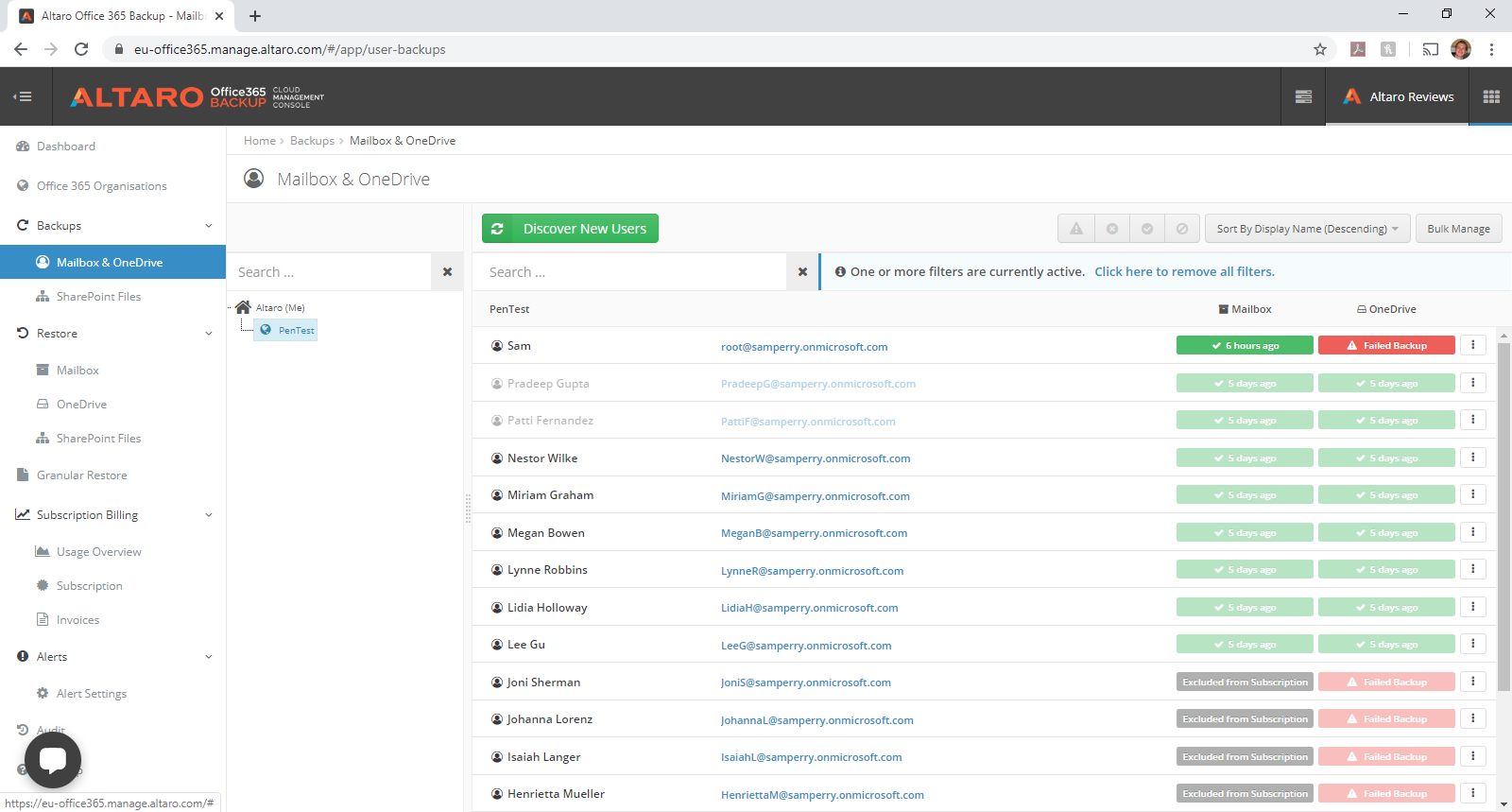Select the PenTest organisation in tree
Screen dimensions: 1512x812
point(286,330)
